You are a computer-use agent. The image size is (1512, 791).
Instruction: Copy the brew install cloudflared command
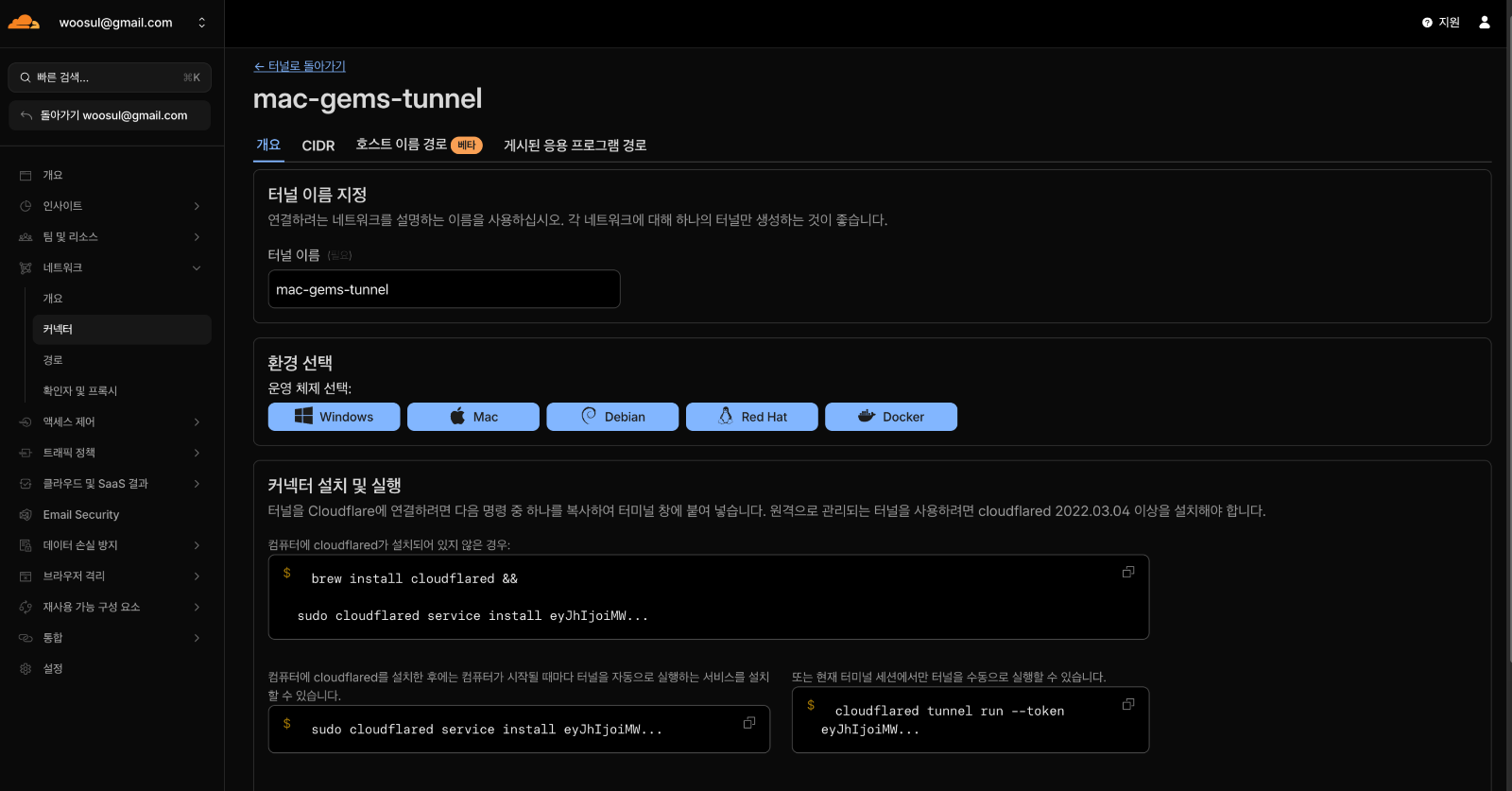pos(1128,572)
